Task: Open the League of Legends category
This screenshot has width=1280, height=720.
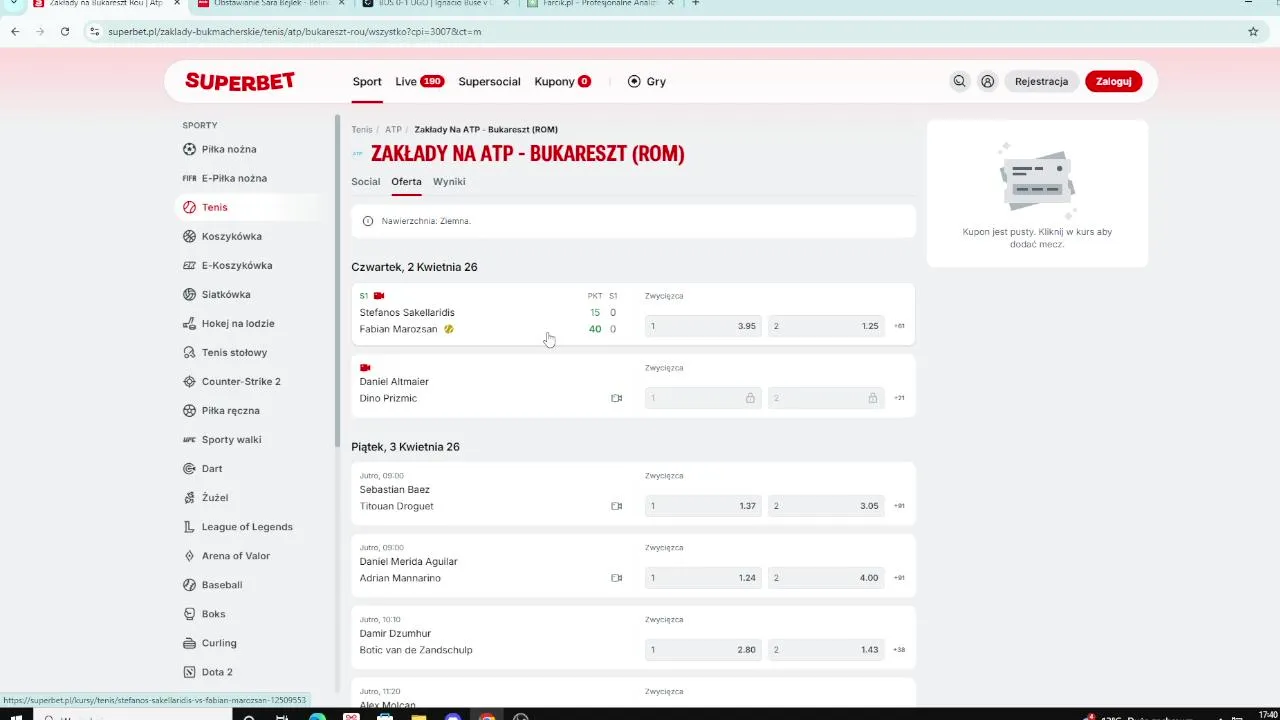Action: 238,527
